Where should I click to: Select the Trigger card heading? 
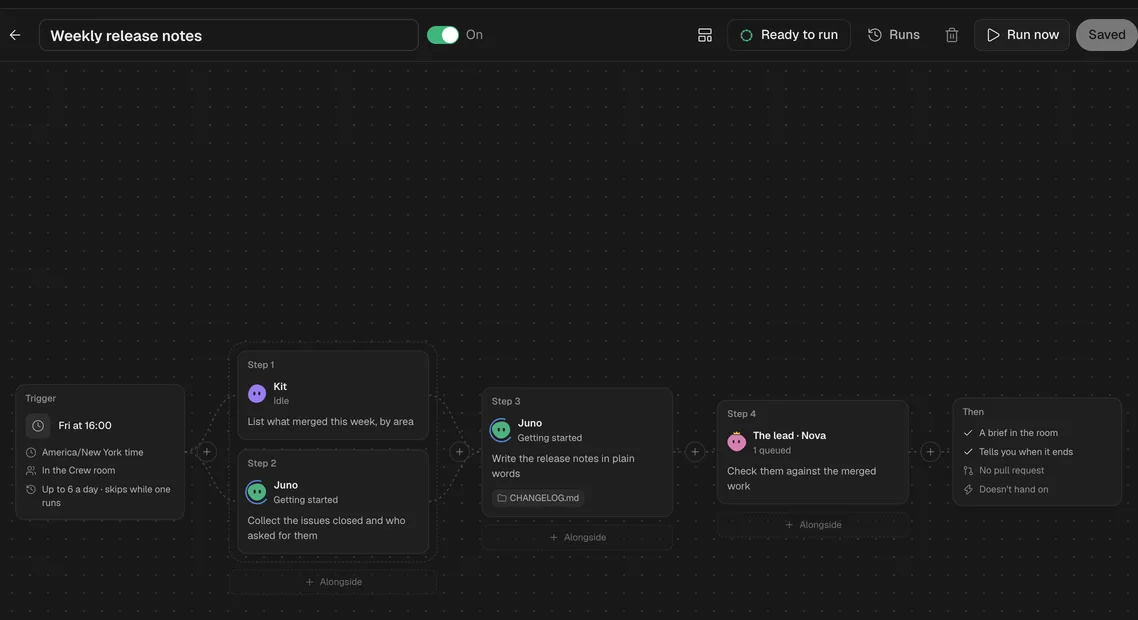pyautogui.click(x=41, y=398)
